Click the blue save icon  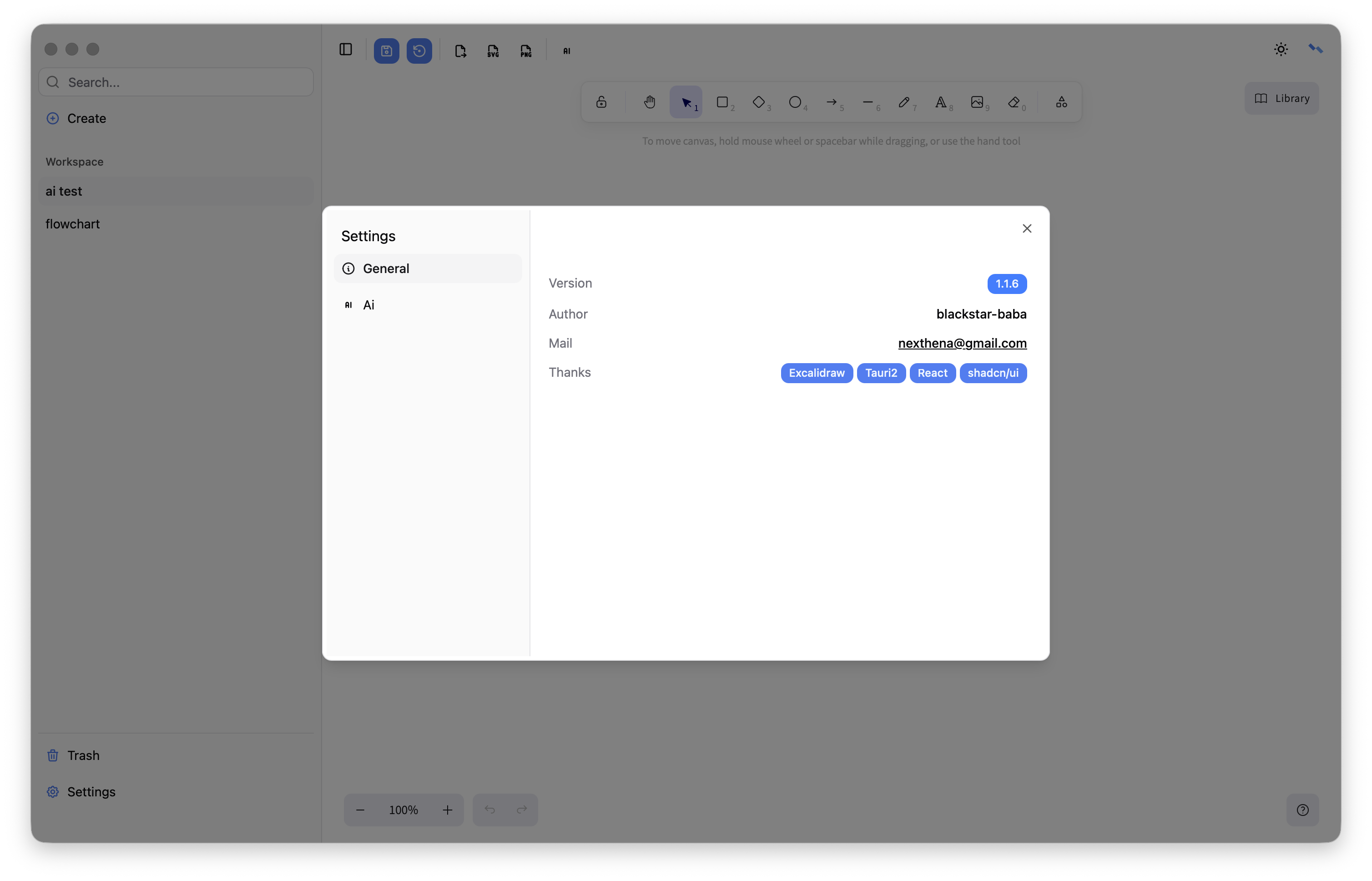[387, 51]
